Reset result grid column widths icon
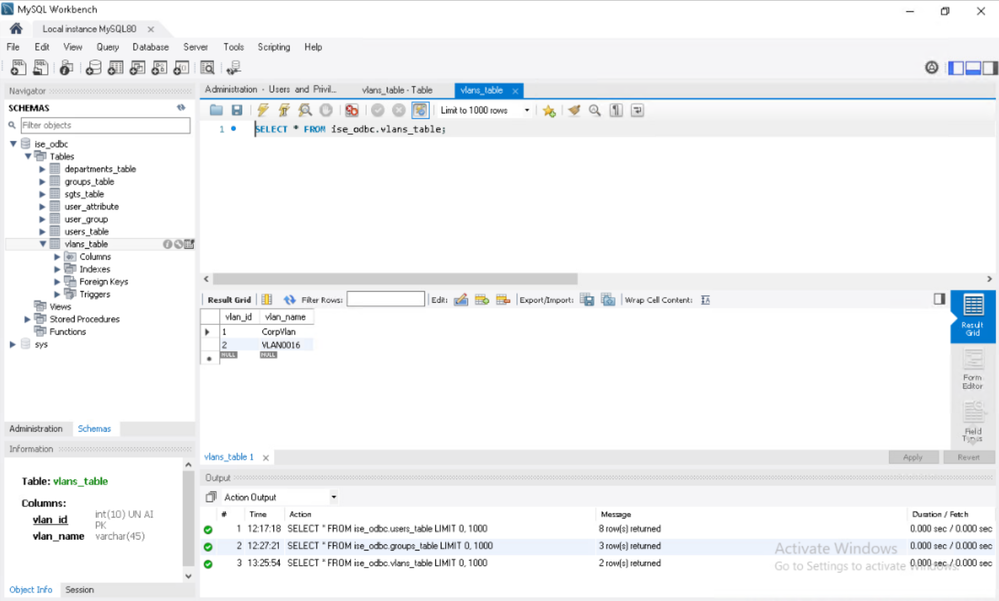Image resolution: width=999 pixels, height=601 pixels. (x=267, y=300)
